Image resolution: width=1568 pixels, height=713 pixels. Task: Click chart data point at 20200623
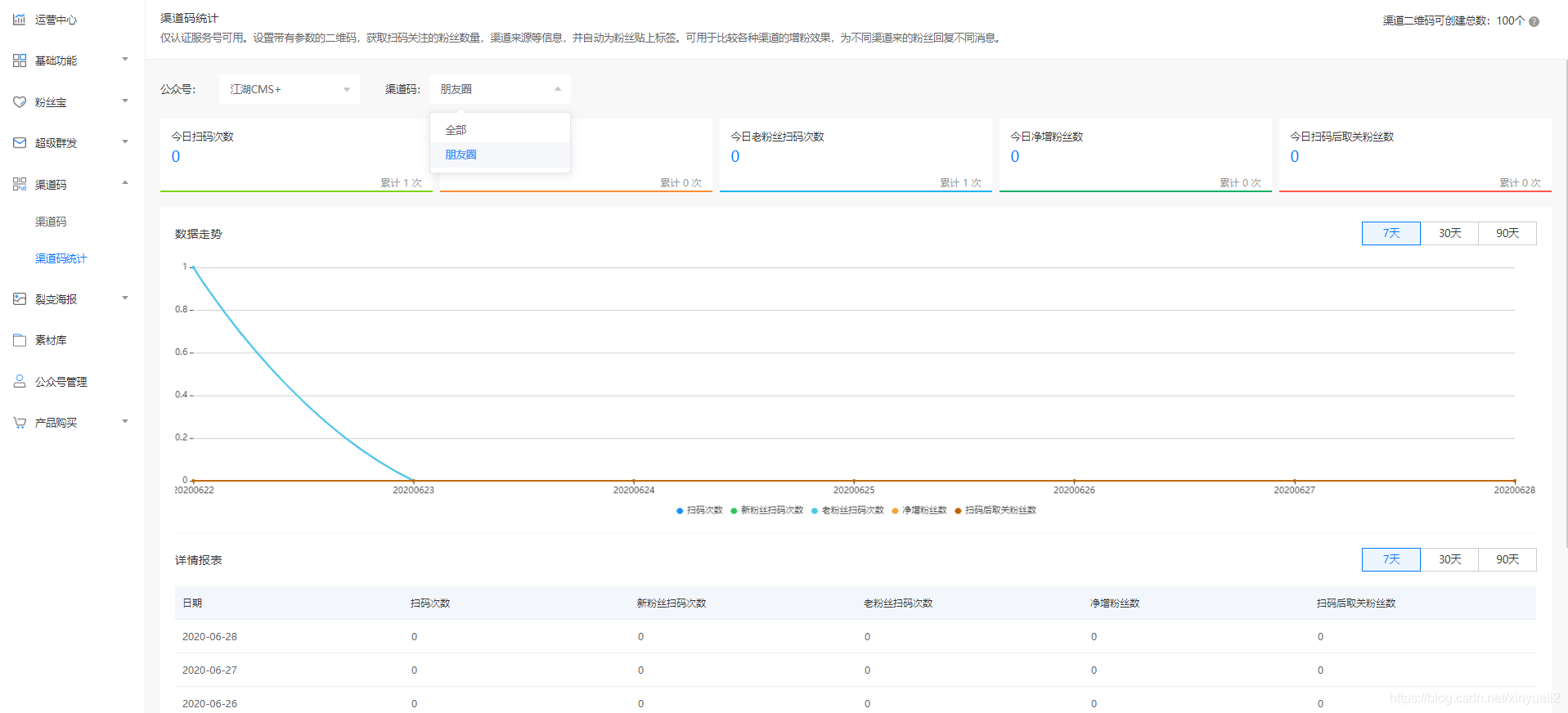click(414, 481)
